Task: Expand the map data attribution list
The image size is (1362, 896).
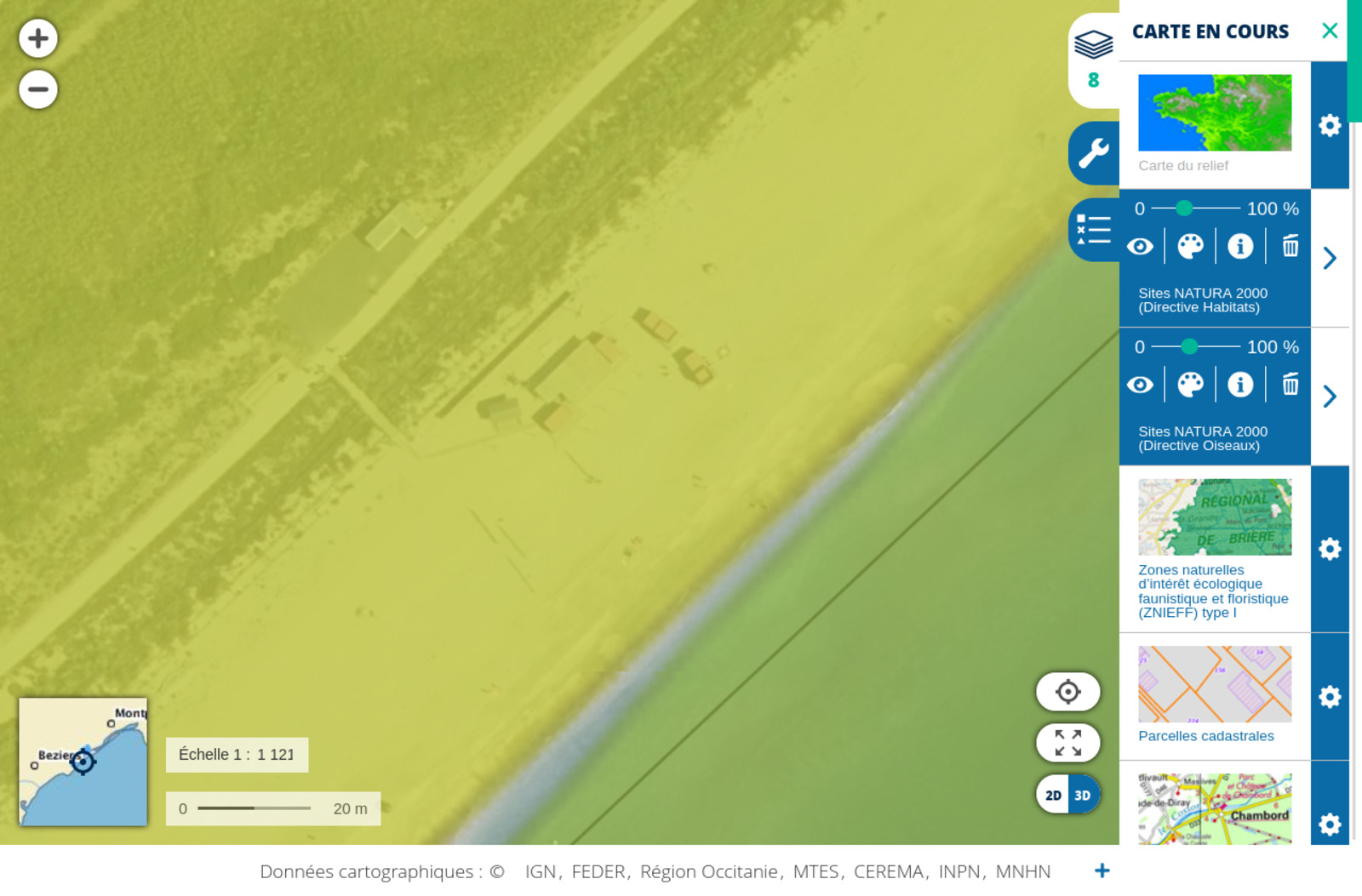Action: pyautogui.click(x=1102, y=870)
